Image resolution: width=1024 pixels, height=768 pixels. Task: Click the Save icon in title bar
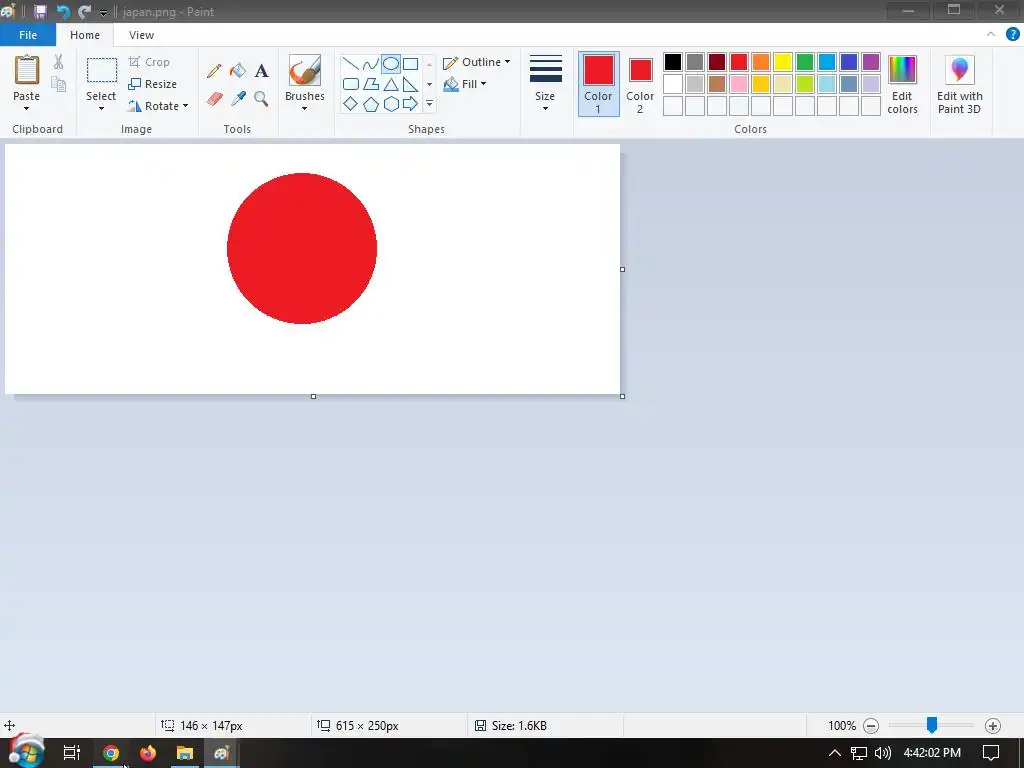point(40,12)
